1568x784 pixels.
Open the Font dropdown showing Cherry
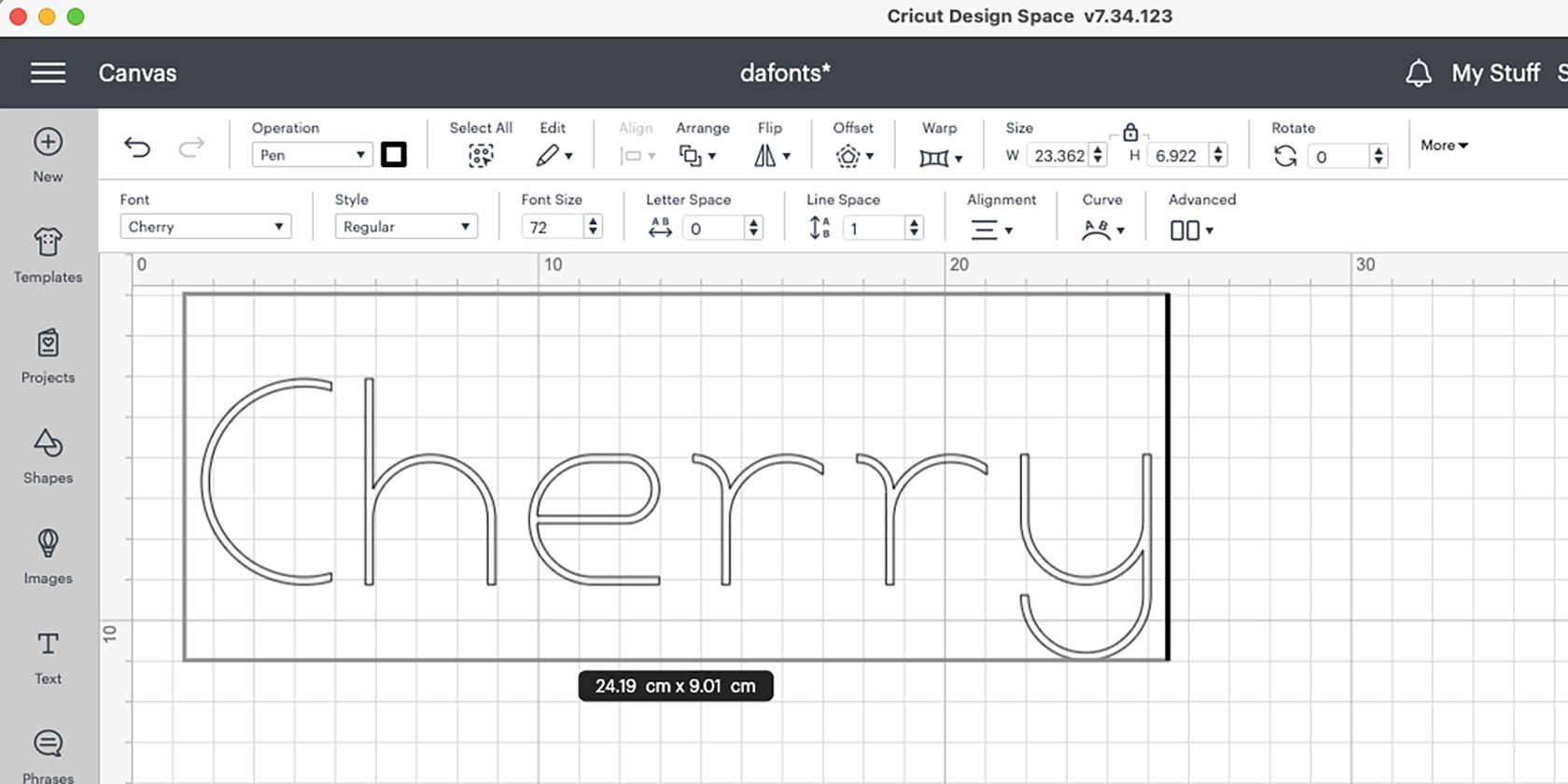click(x=205, y=227)
